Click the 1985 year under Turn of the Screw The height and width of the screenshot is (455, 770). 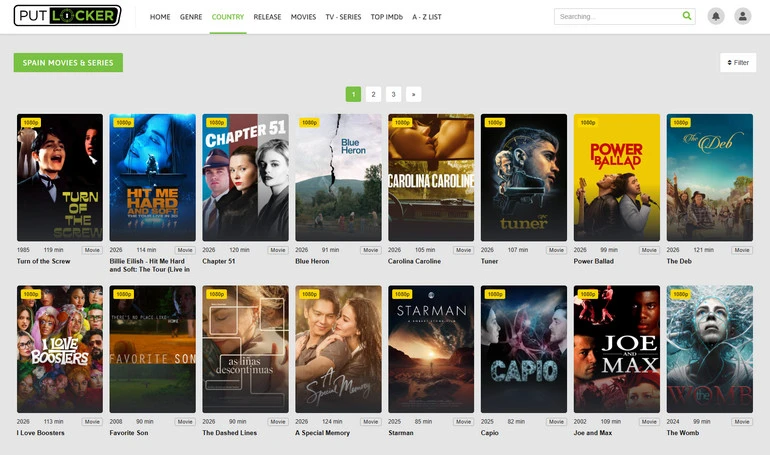click(x=23, y=250)
